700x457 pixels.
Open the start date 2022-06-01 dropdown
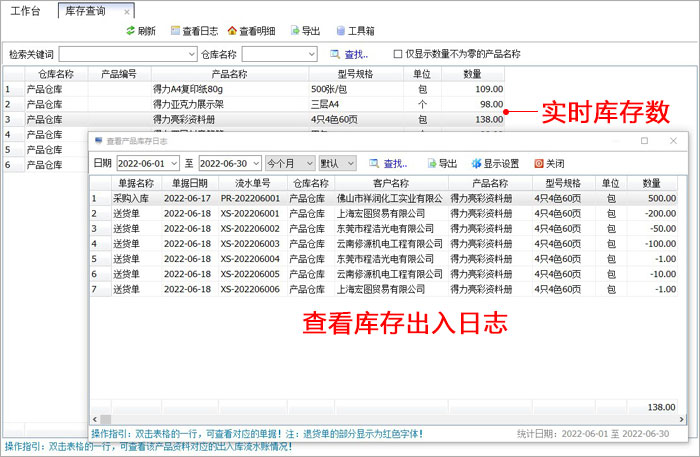pos(174,164)
